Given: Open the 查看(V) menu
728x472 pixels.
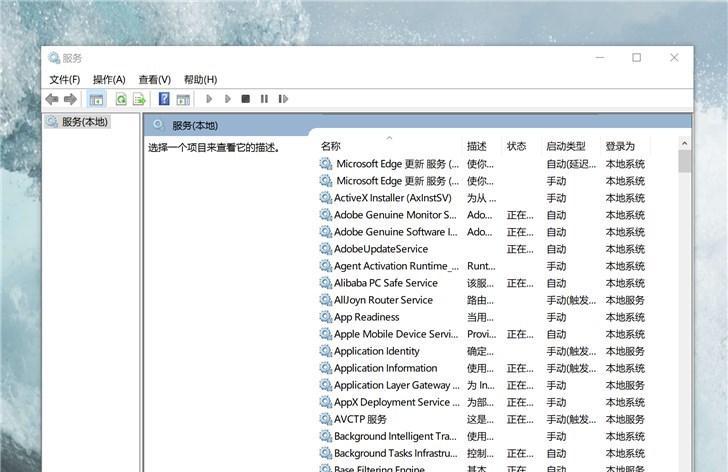Looking at the screenshot, I should pos(155,80).
